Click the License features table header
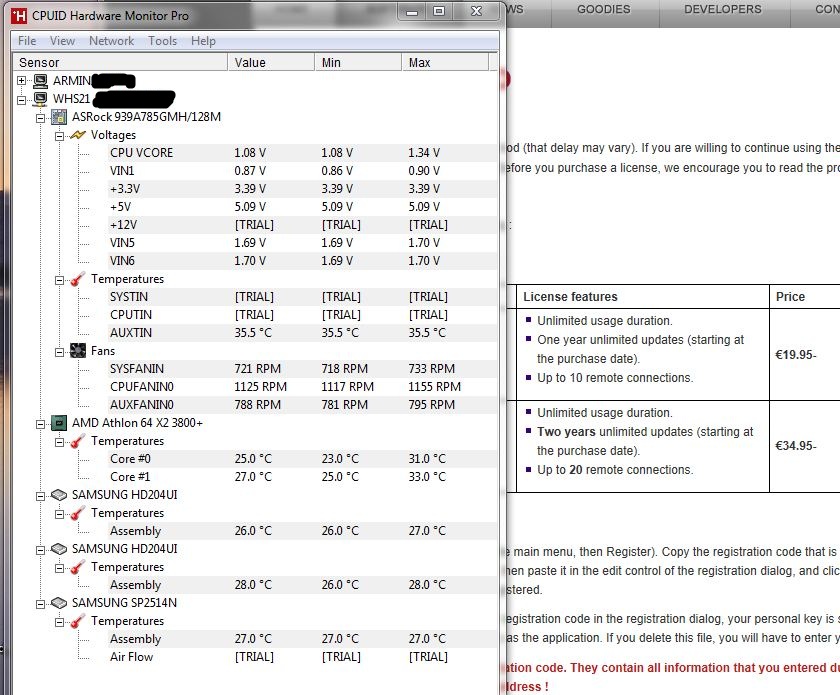This screenshot has height=695, width=840. click(570, 297)
